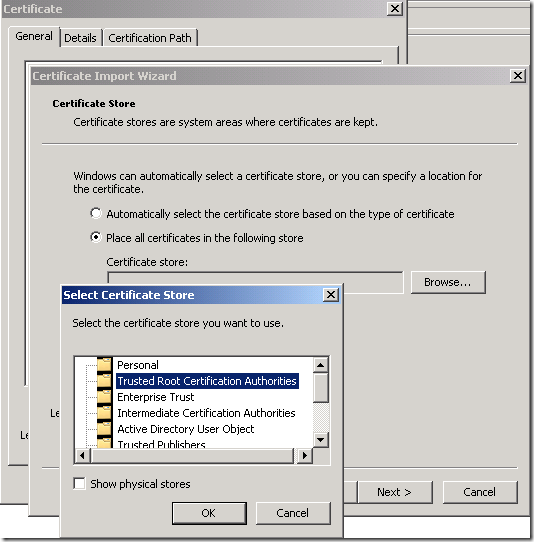This screenshot has height=542, width=534.
Task: Switch to the Details tab
Action: (x=81, y=38)
